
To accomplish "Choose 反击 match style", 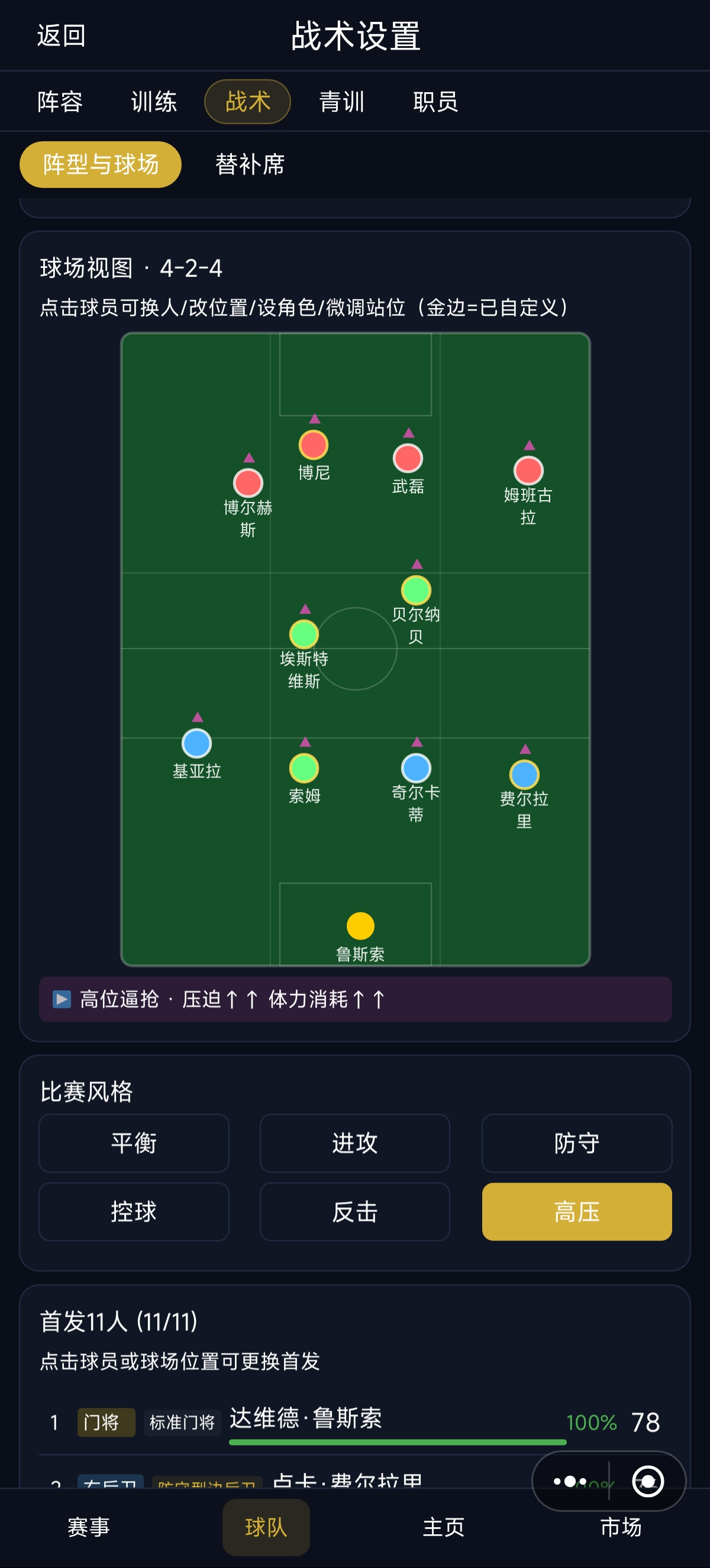I will click(355, 1212).
